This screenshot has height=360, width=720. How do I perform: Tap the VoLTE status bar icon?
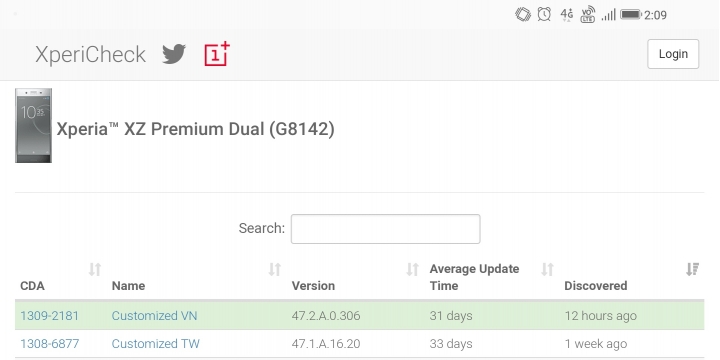click(x=588, y=15)
